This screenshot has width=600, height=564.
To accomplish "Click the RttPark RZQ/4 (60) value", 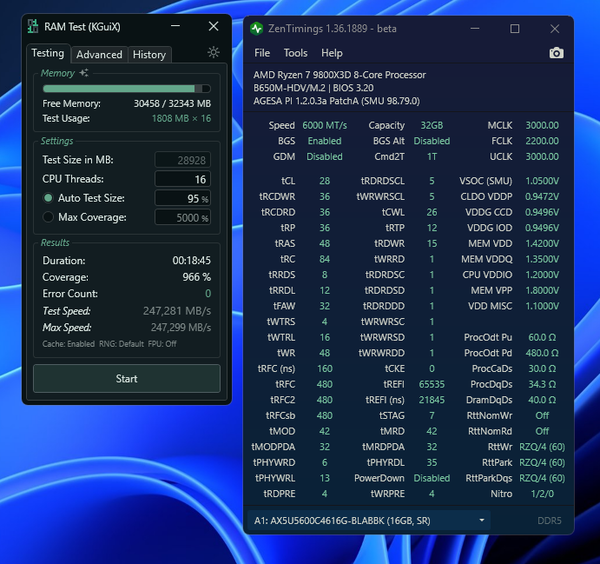I will (x=542, y=463).
